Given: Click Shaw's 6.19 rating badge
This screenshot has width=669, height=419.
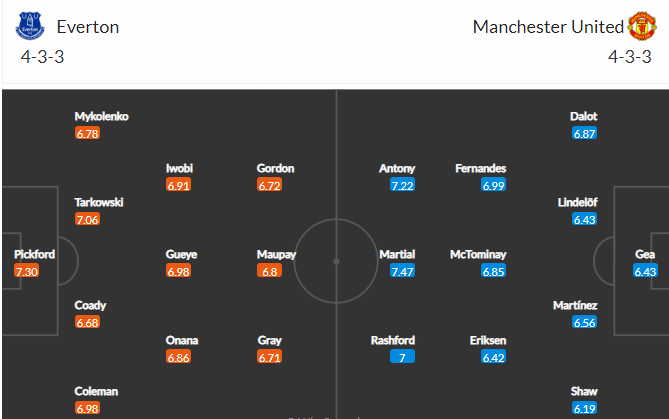Looking at the screenshot, I should point(585,408).
